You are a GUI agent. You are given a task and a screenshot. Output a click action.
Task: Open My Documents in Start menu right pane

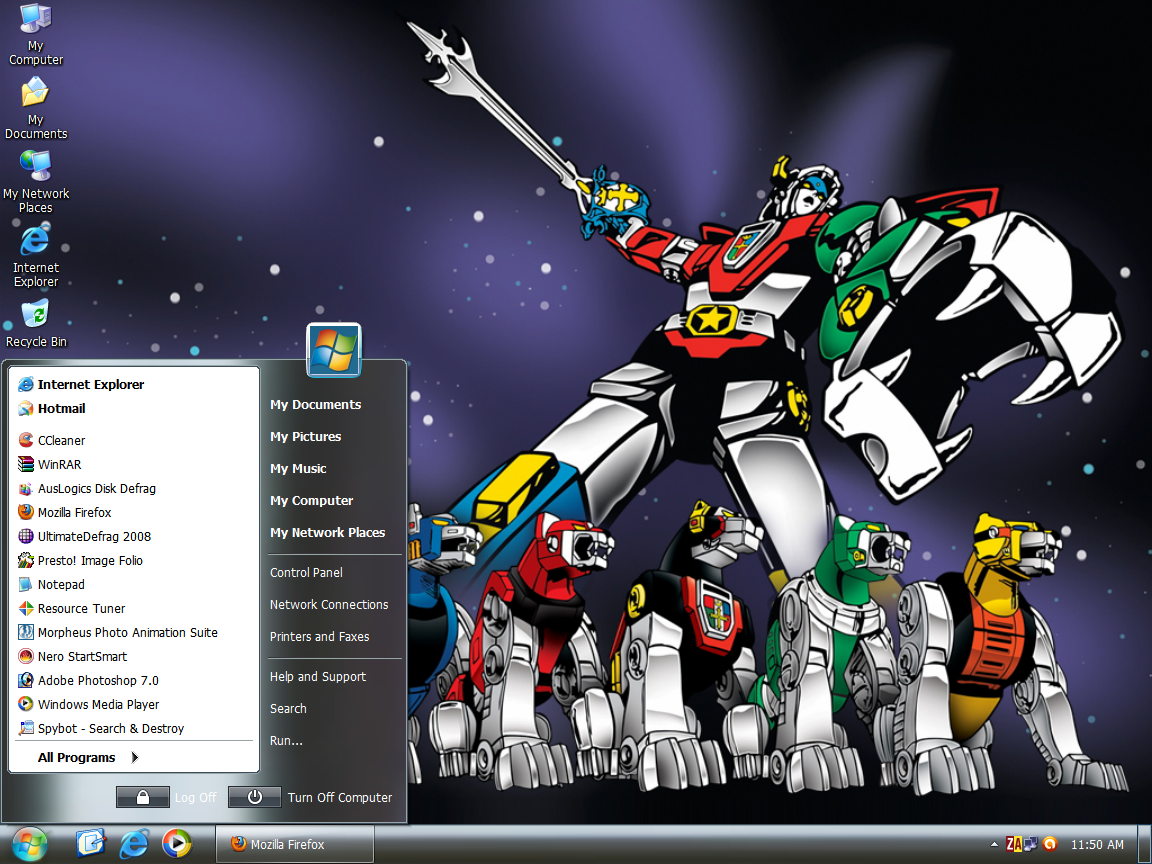[315, 405]
